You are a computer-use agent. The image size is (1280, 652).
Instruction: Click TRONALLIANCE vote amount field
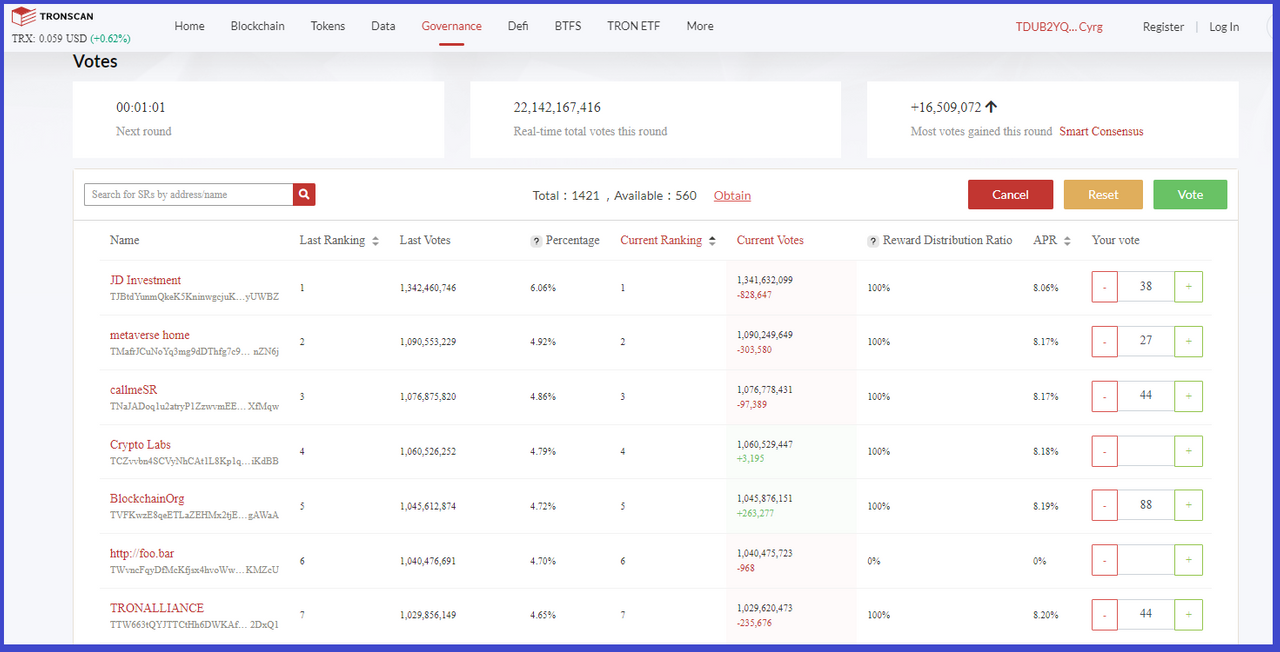(1146, 615)
